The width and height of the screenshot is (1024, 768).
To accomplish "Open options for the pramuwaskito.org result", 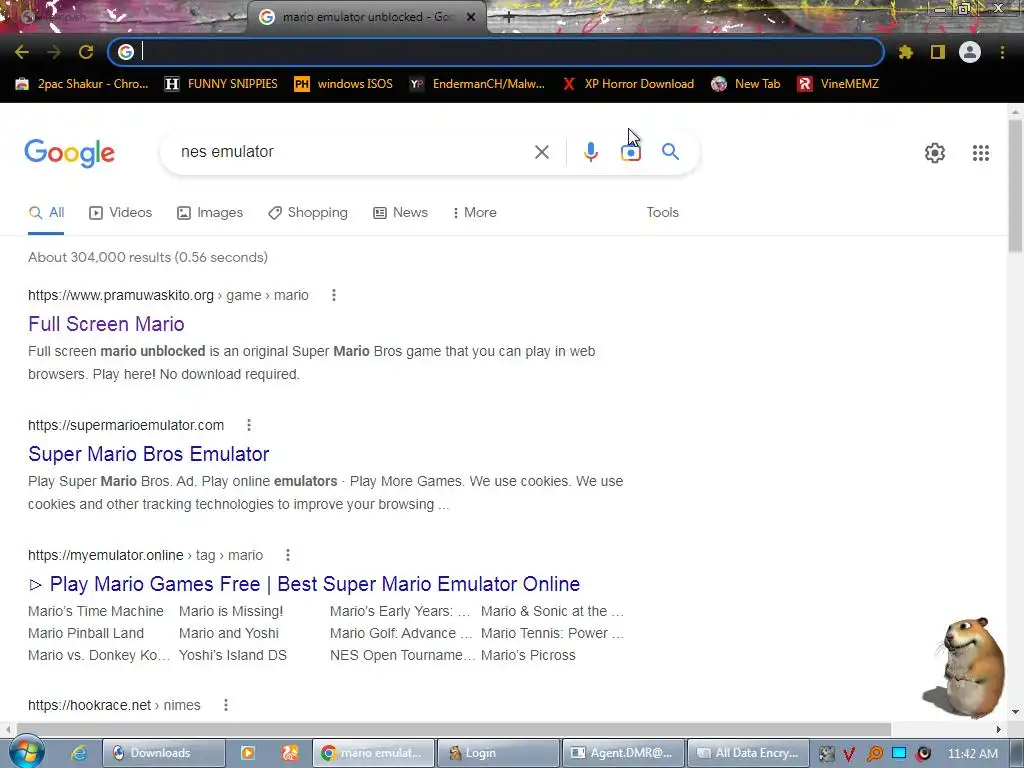I will [x=334, y=295].
